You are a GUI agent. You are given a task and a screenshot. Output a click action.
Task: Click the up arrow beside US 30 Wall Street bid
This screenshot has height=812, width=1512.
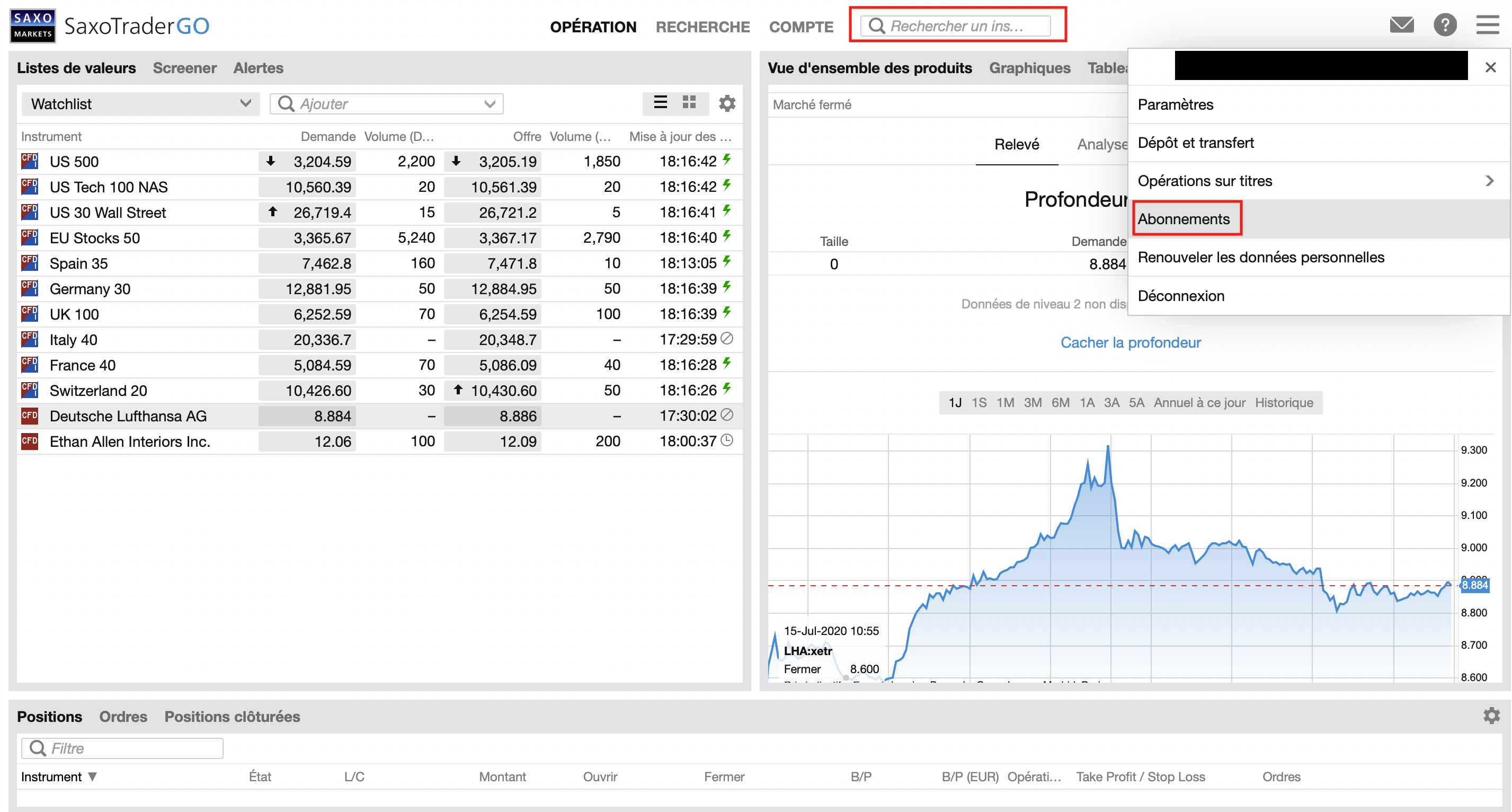[x=272, y=211]
